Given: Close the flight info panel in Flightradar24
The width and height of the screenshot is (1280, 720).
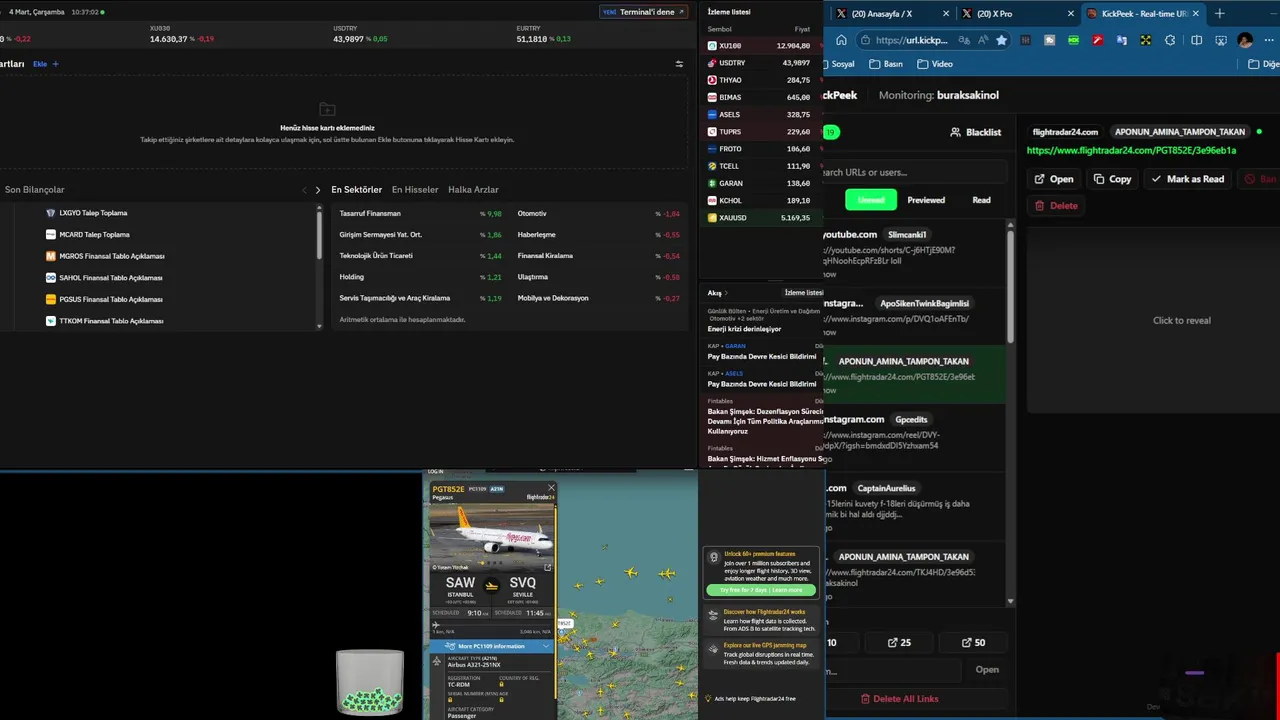Looking at the screenshot, I should 550,488.
